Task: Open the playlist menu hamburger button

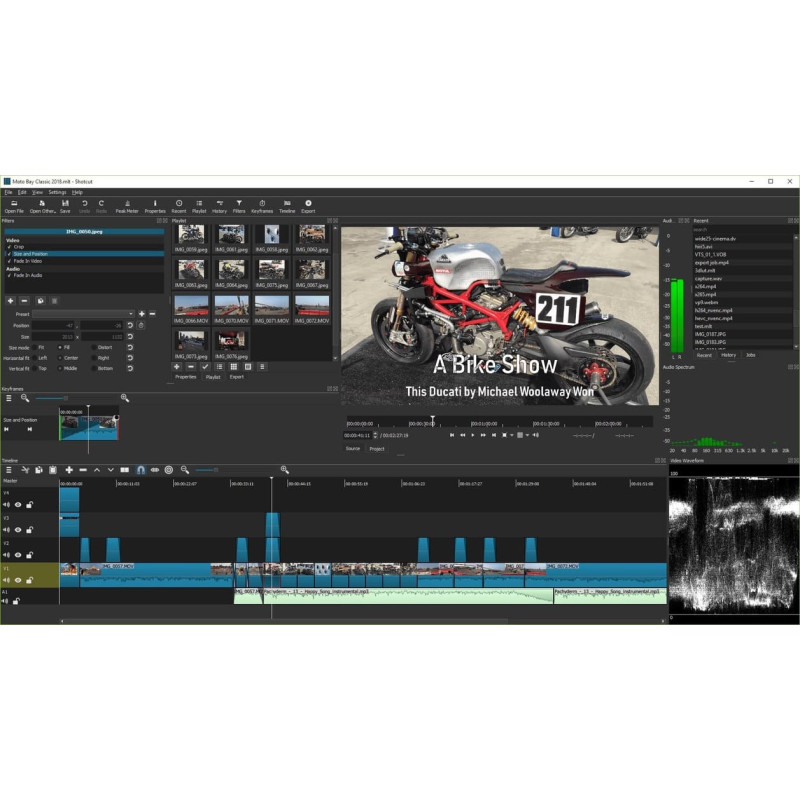Action: (262, 367)
